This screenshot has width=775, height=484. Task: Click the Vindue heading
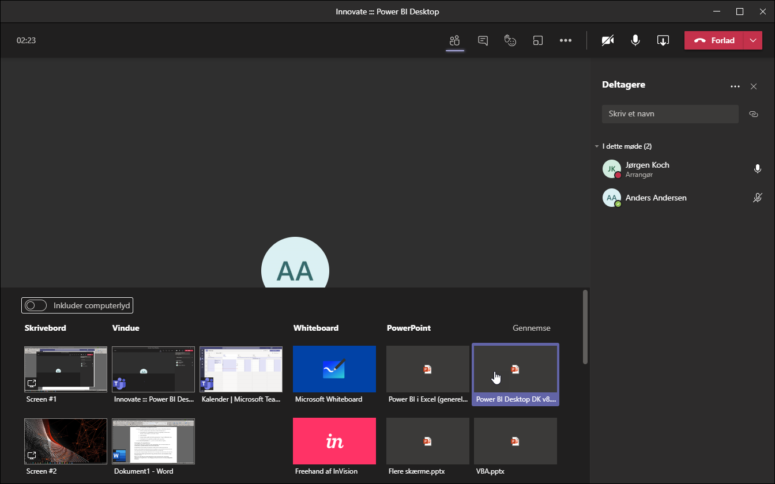[126, 328]
